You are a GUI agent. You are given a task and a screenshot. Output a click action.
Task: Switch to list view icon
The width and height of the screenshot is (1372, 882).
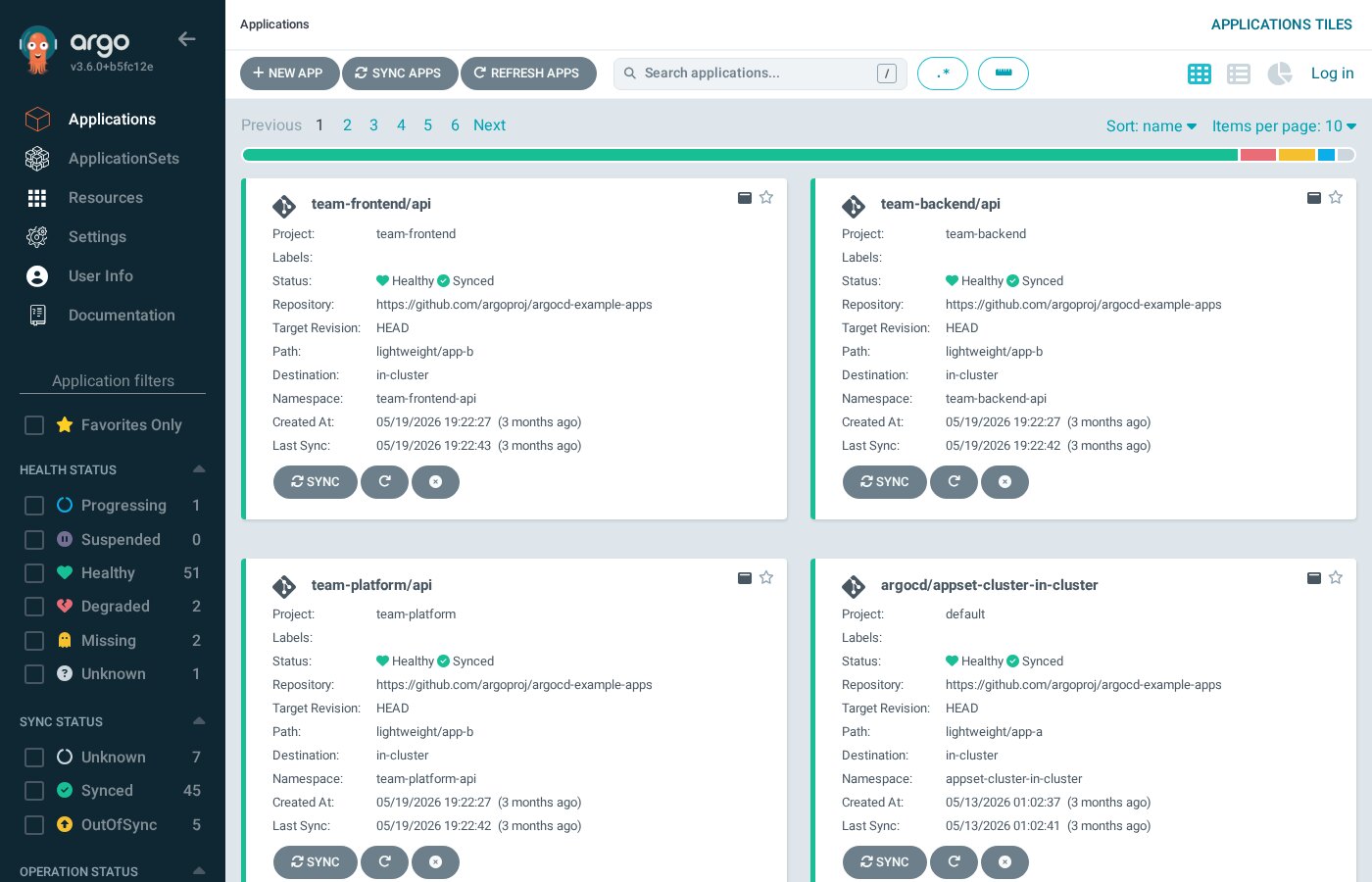1239,73
